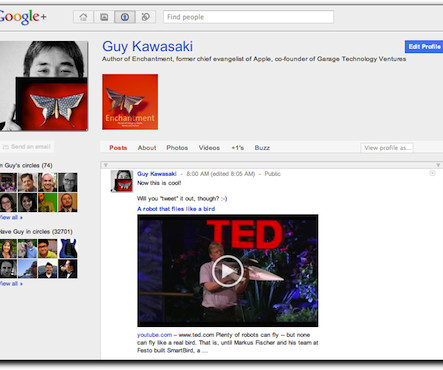
Task: Switch to the +1's tab
Action: (237, 148)
